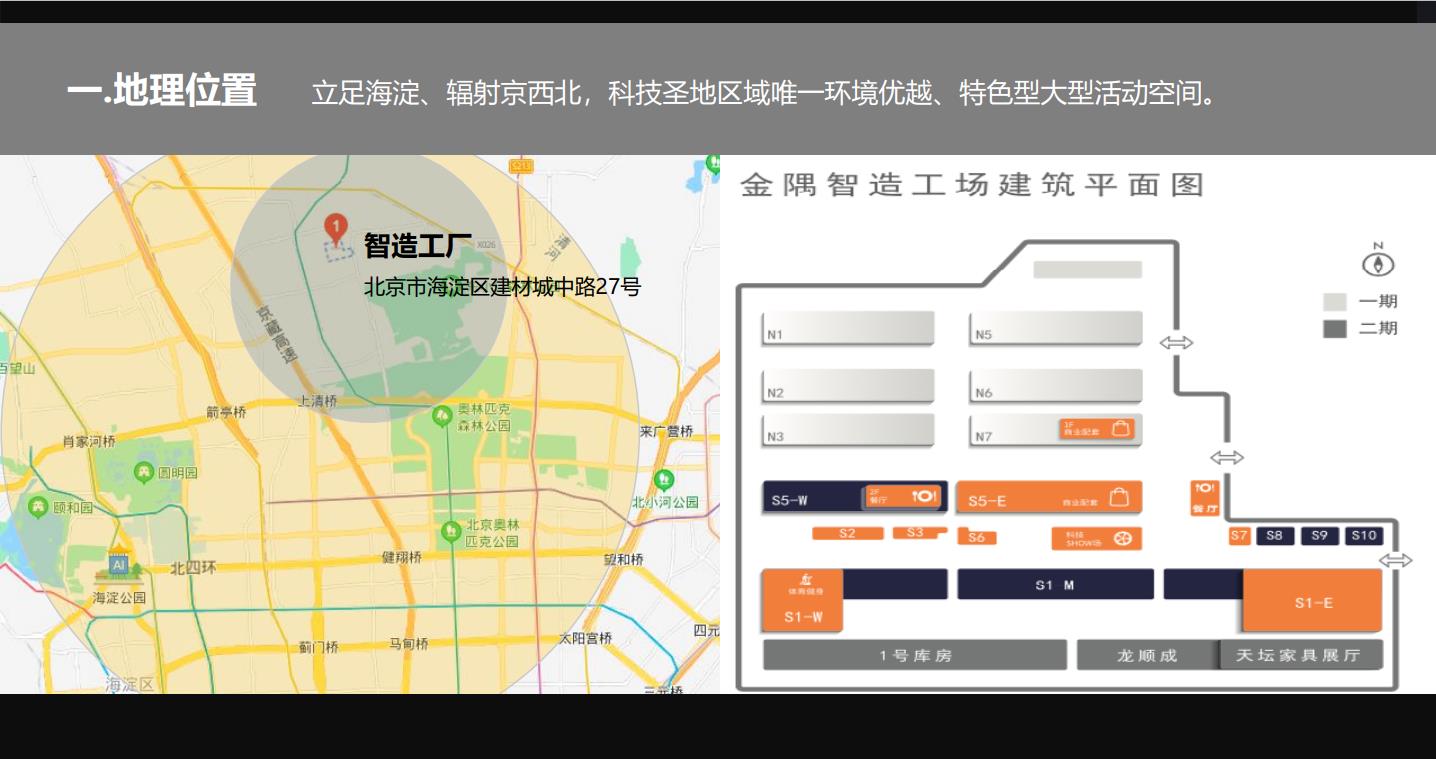Click the 北四环 road label
This screenshot has height=759, width=1436.
(x=192, y=568)
